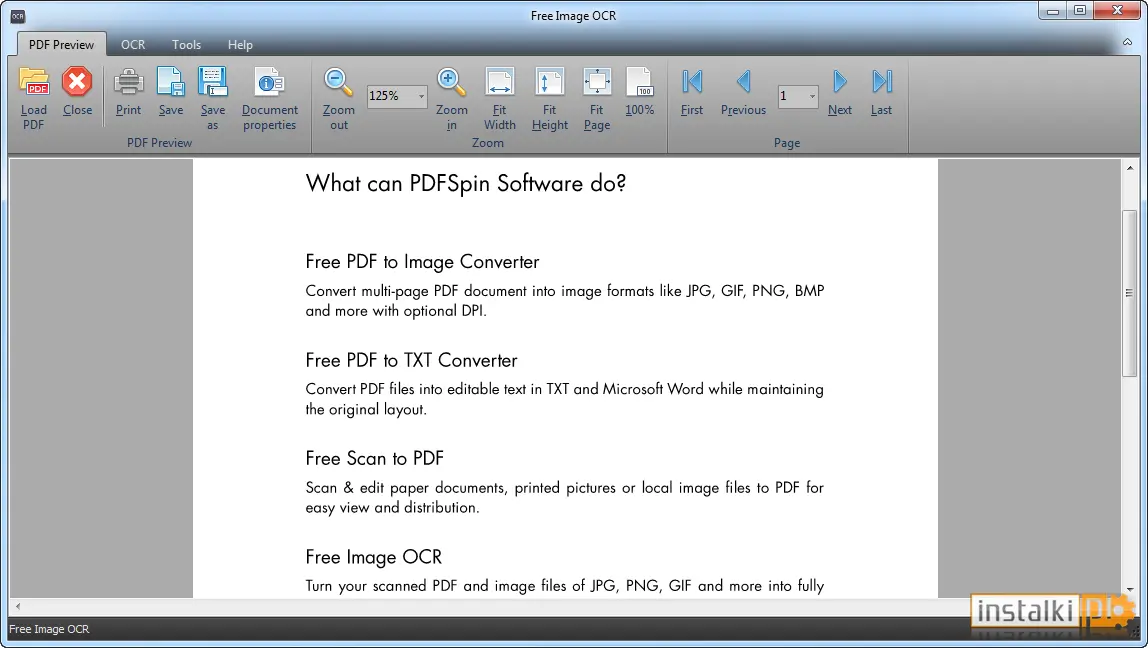1148x648 pixels.
Task: Click the scroll up arrow
Action: pos(1130,168)
